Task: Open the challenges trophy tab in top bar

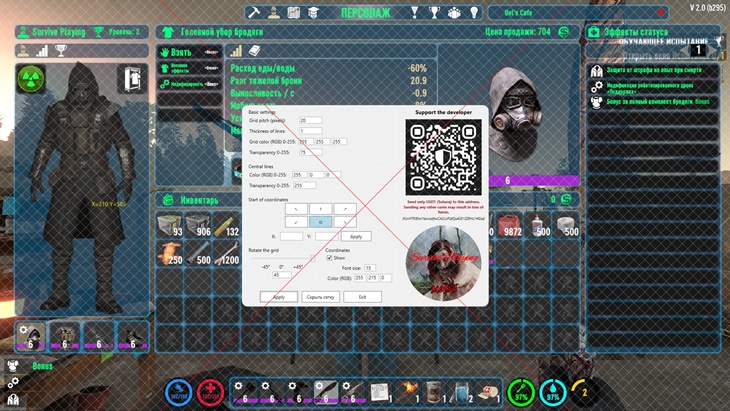Action: (x=434, y=13)
